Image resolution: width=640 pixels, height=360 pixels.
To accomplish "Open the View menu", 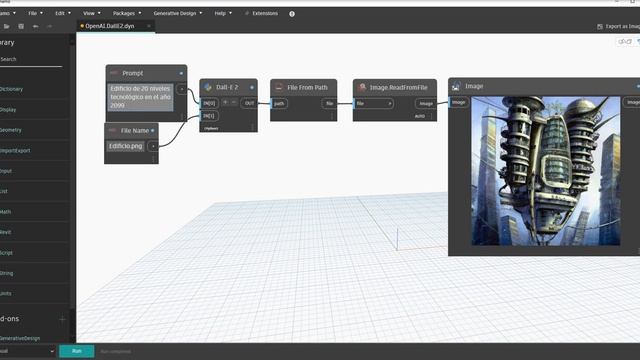I will point(92,13).
